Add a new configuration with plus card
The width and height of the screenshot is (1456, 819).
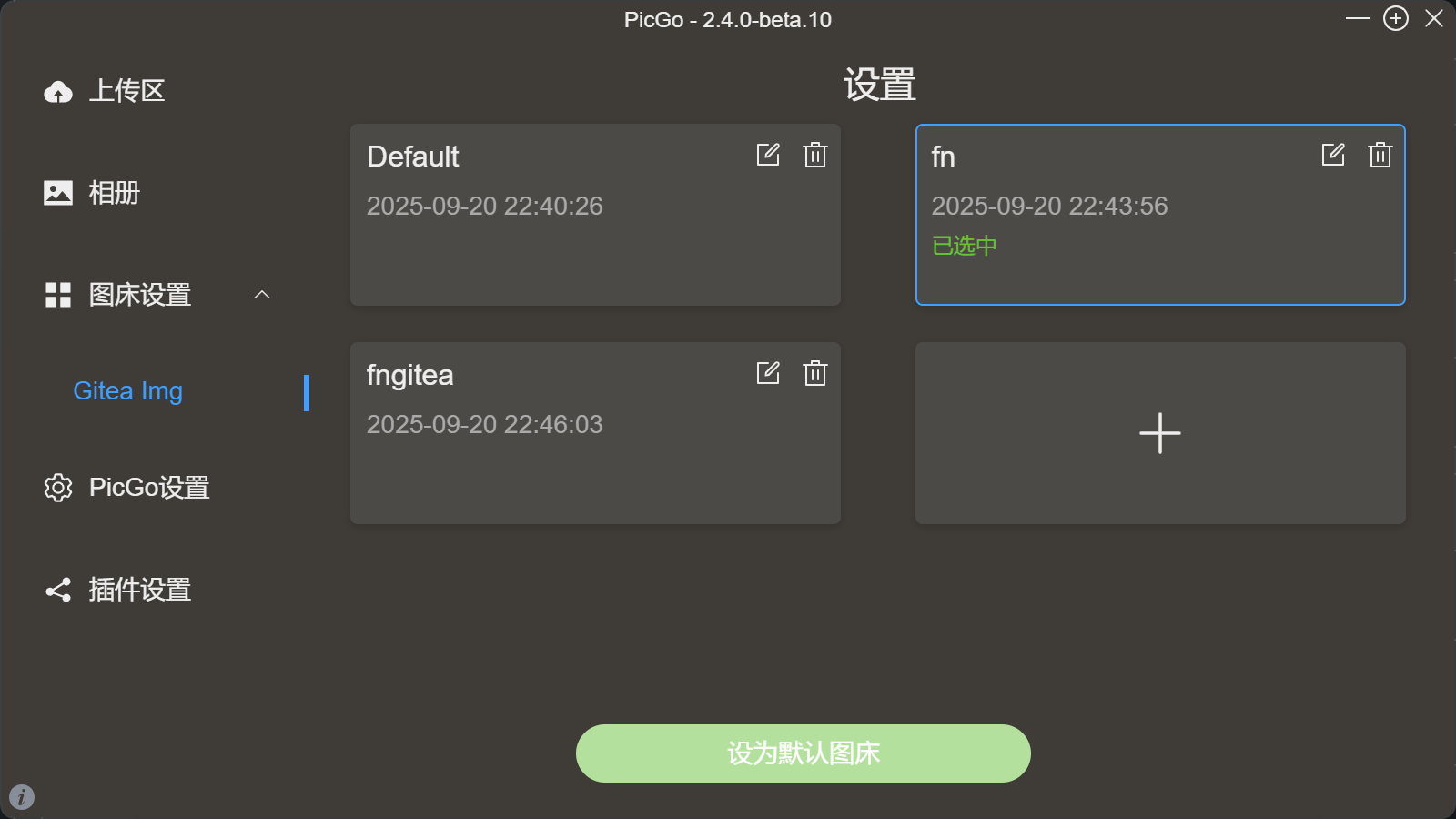pyautogui.click(x=1160, y=433)
